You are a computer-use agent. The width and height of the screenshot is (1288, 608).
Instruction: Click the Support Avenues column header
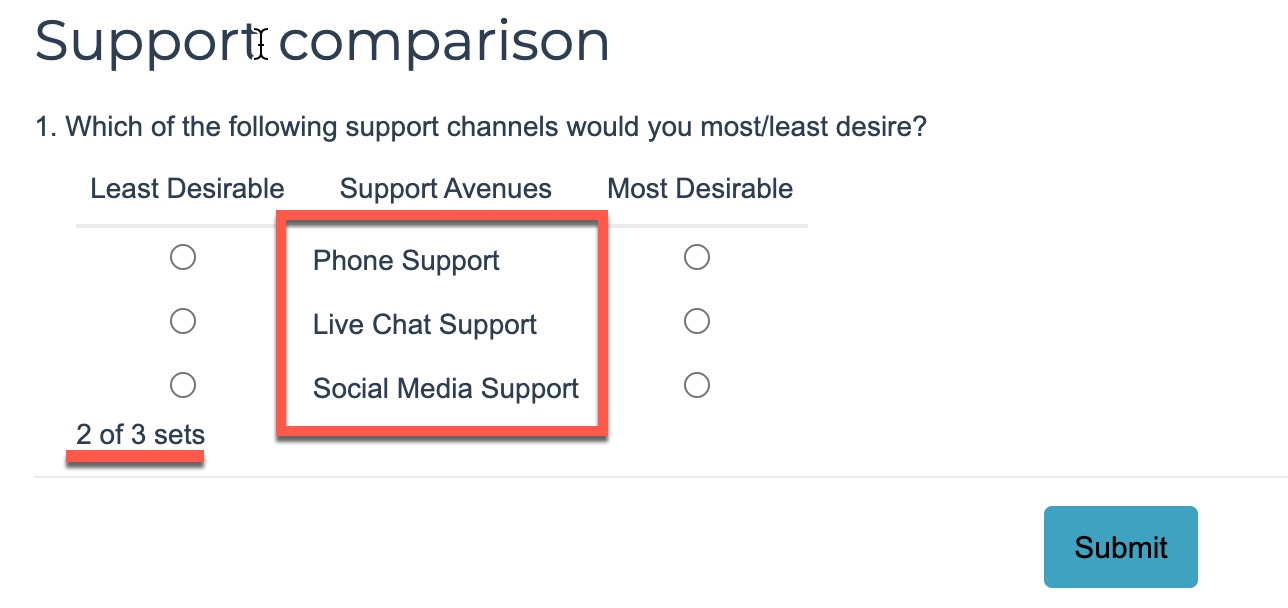pos(446,189)
